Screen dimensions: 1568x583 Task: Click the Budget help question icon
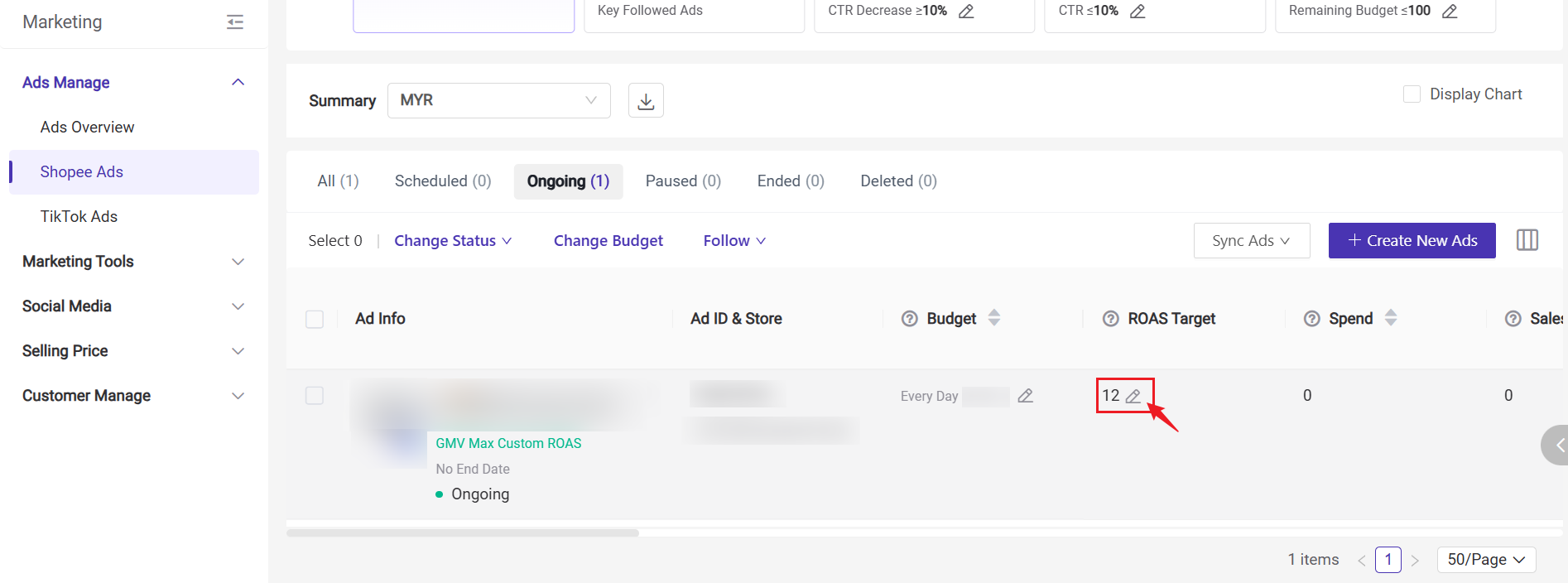coord(909,319)
